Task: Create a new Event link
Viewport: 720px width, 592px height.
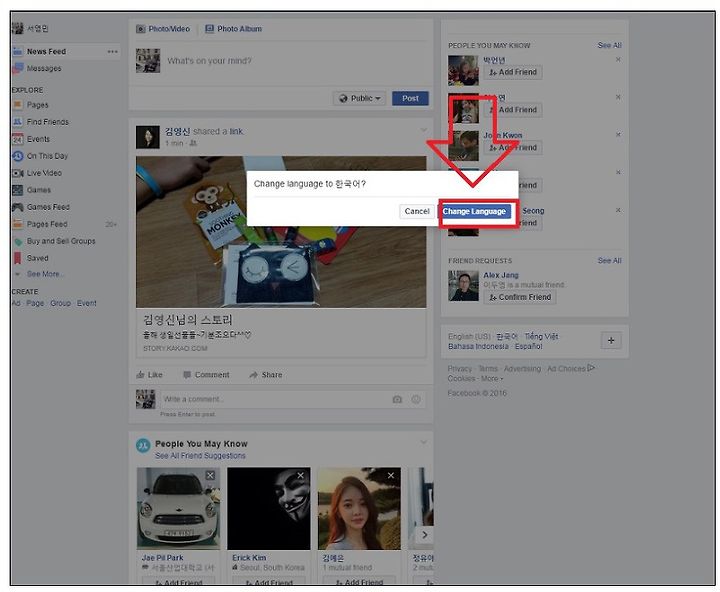Action: [87, 303]
